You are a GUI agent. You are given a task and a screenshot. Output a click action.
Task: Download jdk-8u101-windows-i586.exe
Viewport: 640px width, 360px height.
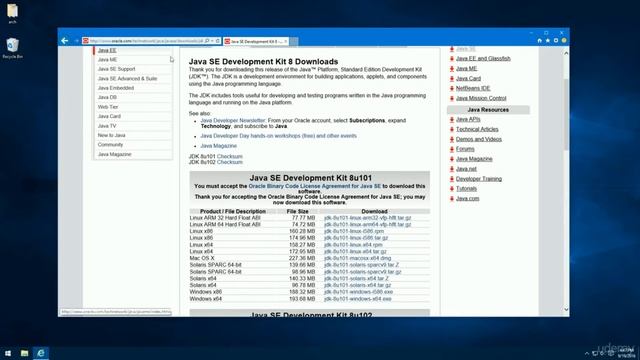(358, 292)
